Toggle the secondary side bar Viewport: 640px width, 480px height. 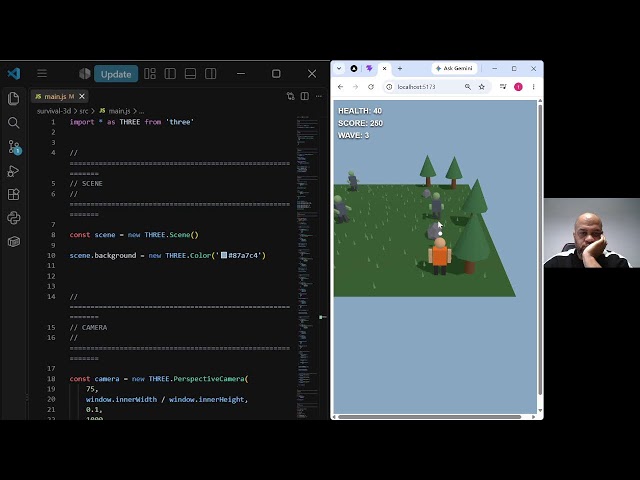211,74
